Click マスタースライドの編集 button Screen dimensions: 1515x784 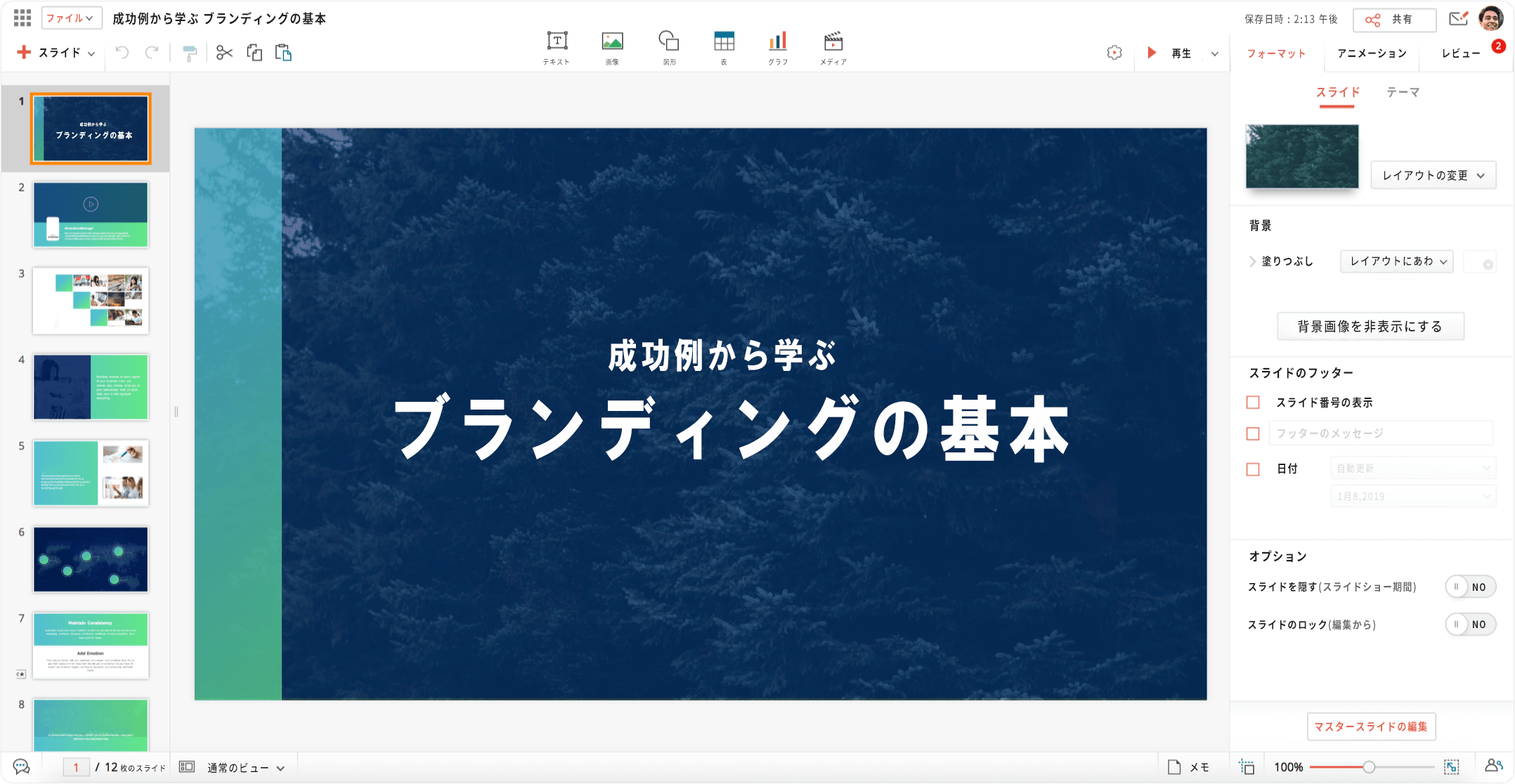pos(1371,726)
